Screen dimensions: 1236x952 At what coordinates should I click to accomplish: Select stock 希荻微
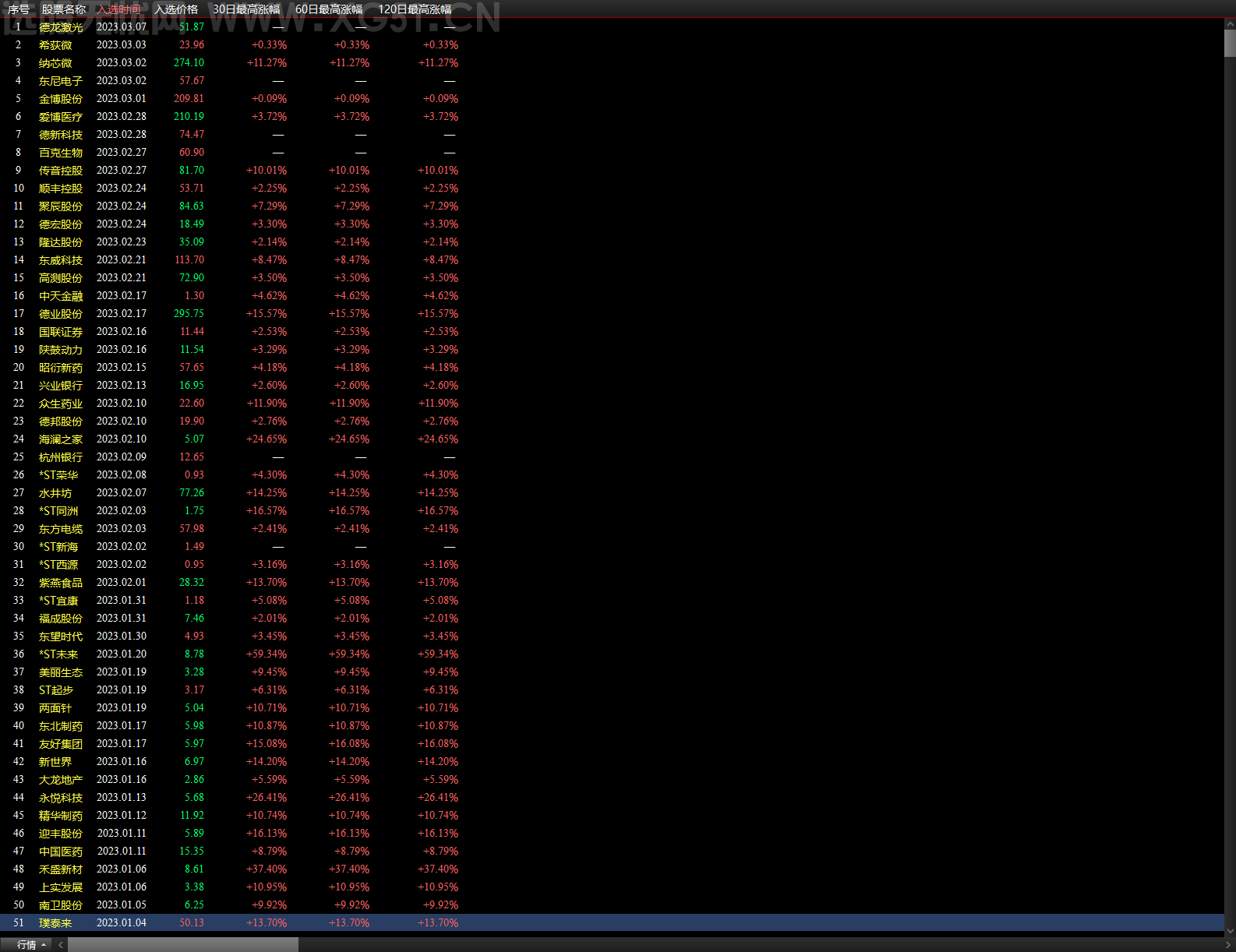(x=55, y=45)
